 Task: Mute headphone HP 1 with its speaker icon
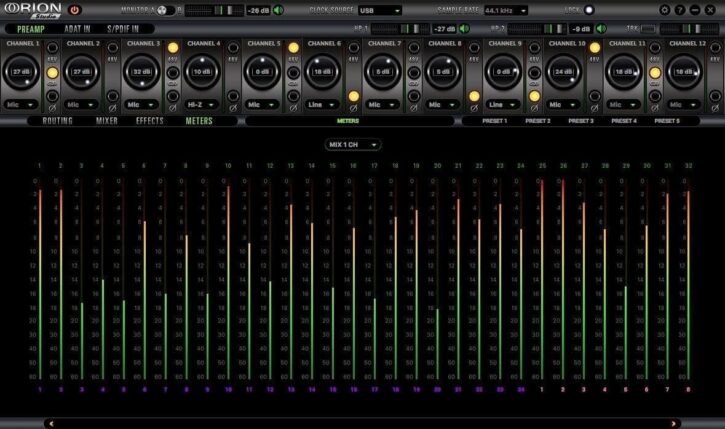(x=464, y=29)
